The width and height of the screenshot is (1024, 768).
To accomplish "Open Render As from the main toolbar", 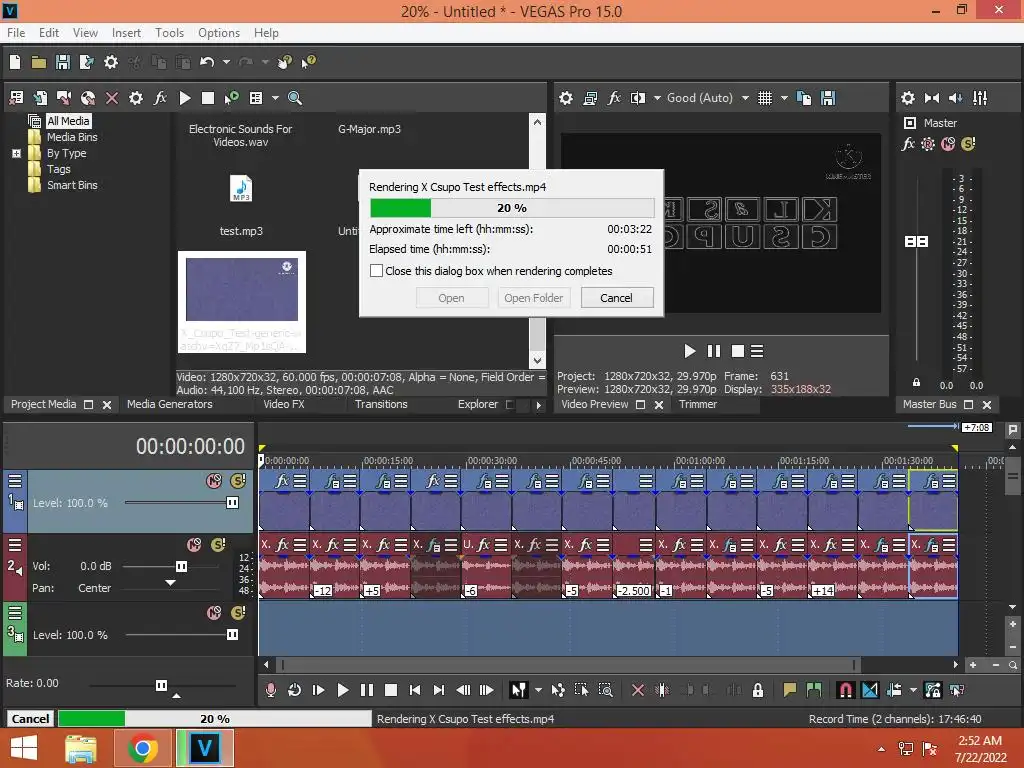I will tap(86, 62).
